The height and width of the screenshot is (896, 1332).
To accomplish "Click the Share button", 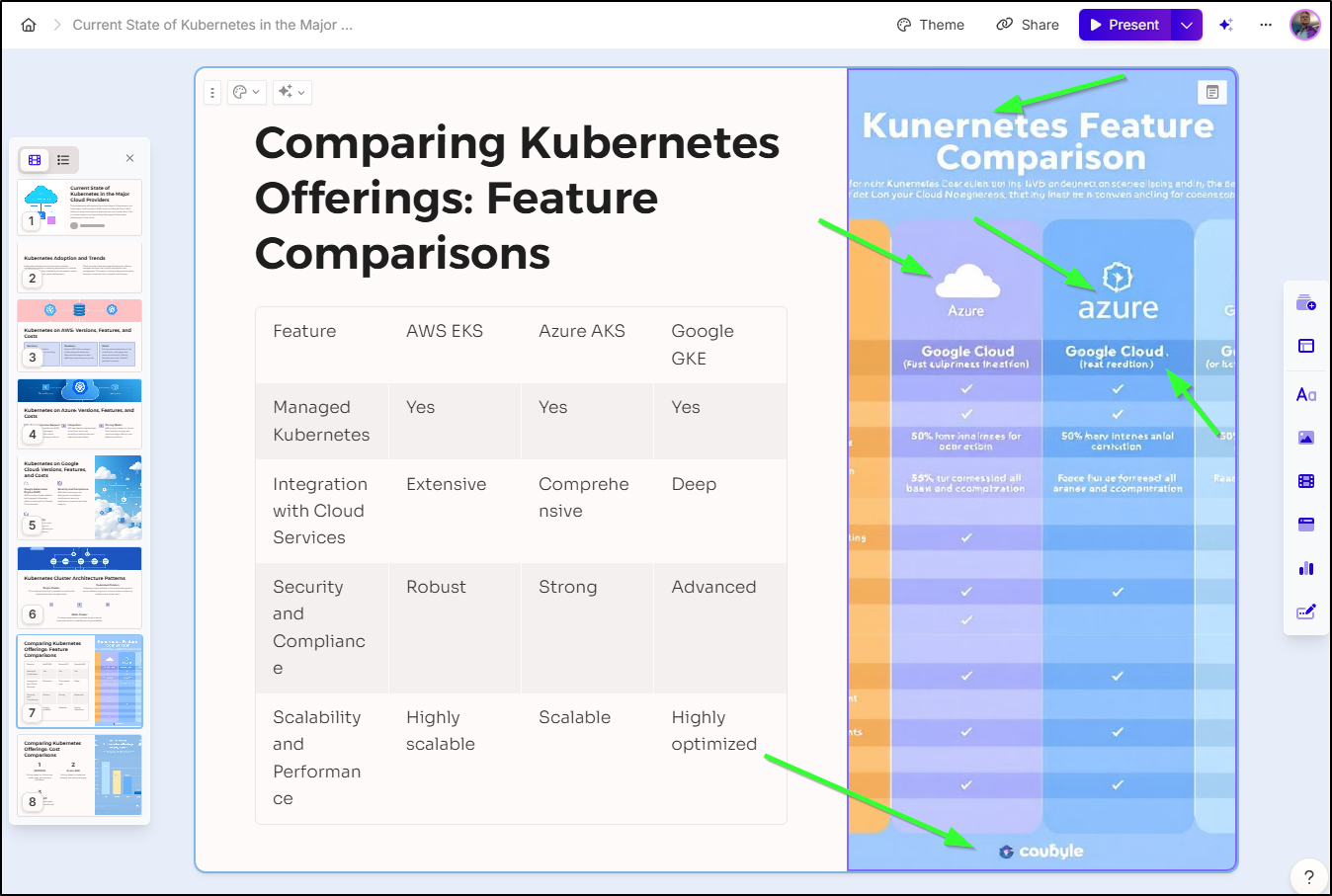I will pos(1028,25).
